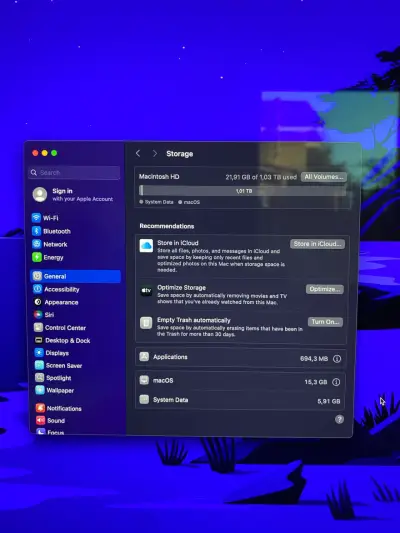Click the Recommendations heading
This screenshot has width=400, height=533.
point(167,226)
